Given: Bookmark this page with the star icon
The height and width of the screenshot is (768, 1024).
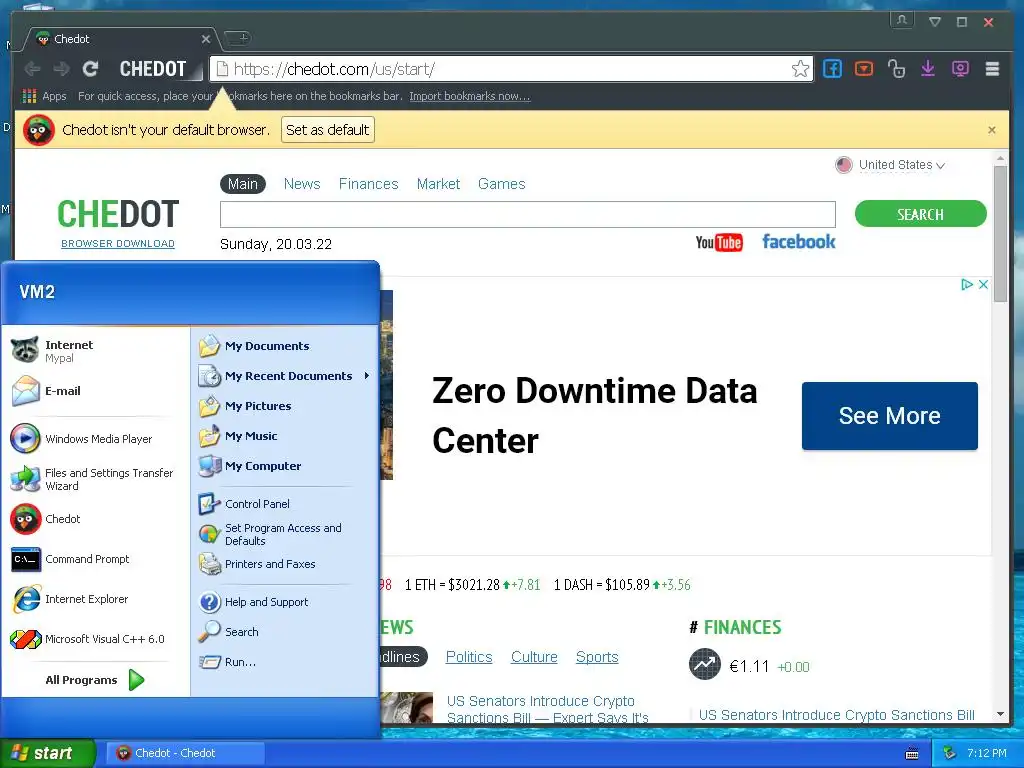Looking at the screenshot, I should (800, 69).
